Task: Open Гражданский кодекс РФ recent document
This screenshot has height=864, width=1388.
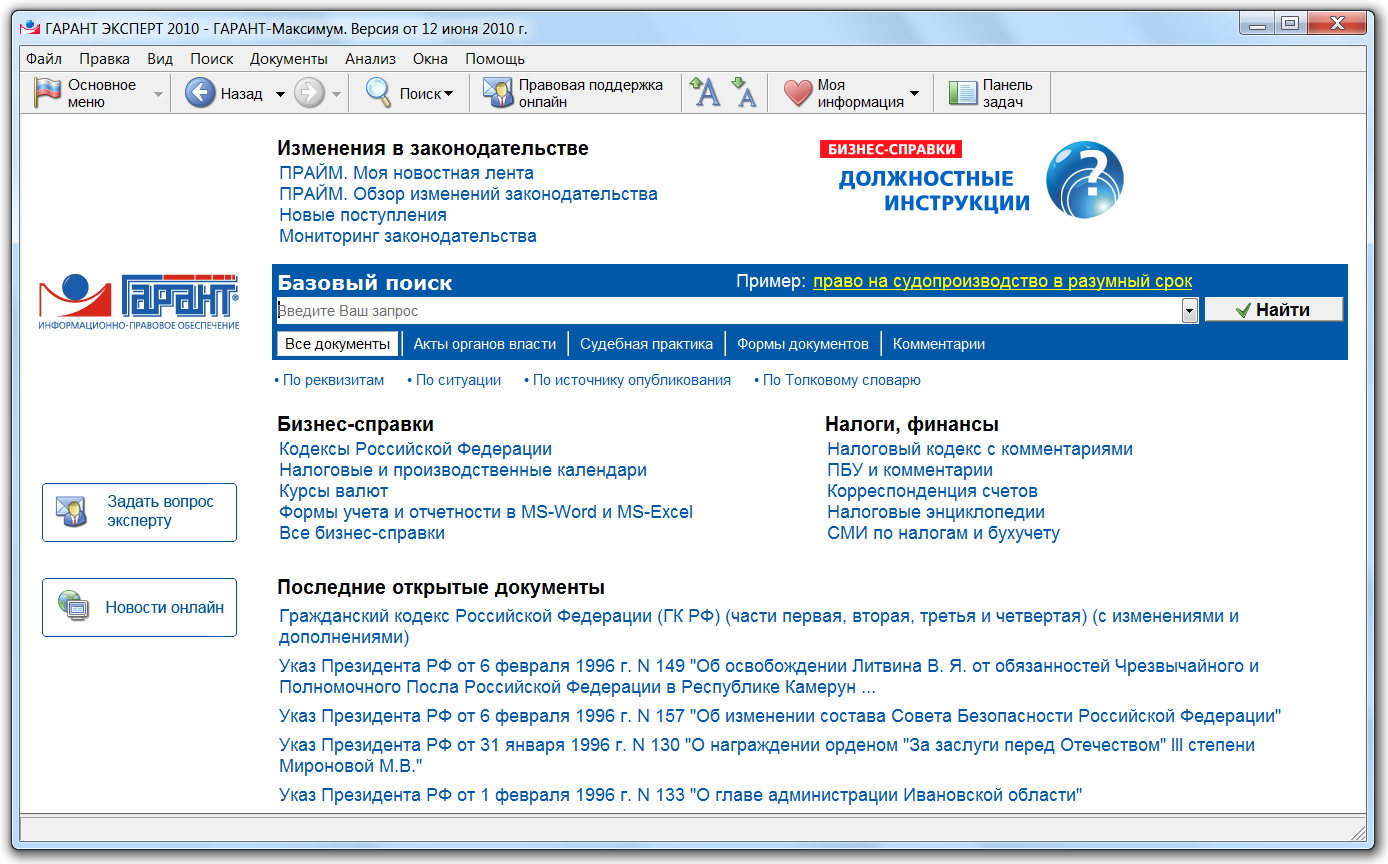Action: tap(759, 626)
